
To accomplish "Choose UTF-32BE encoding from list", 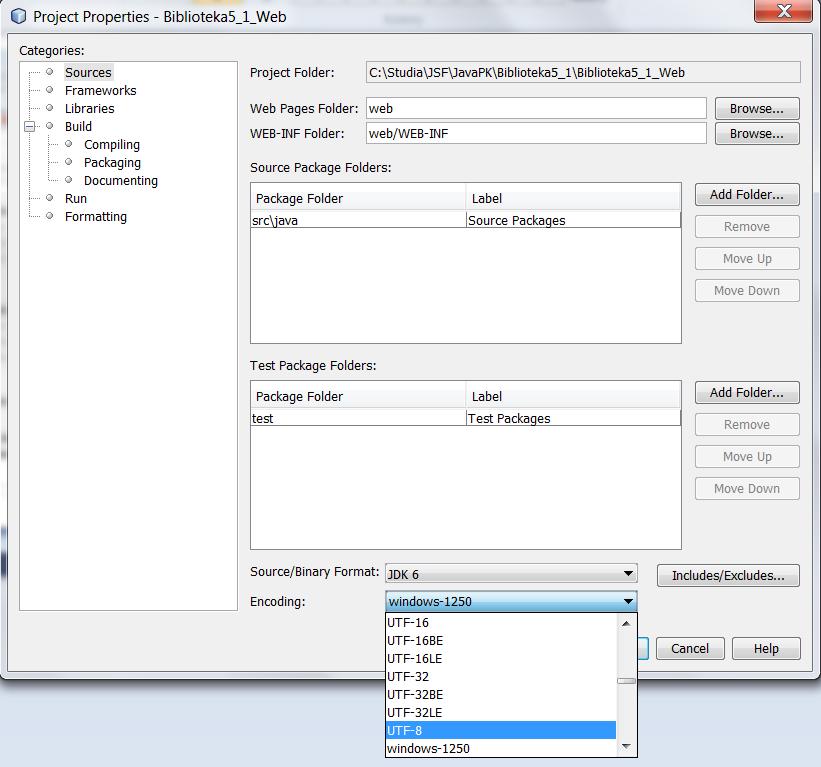I will tap(501, 695).
